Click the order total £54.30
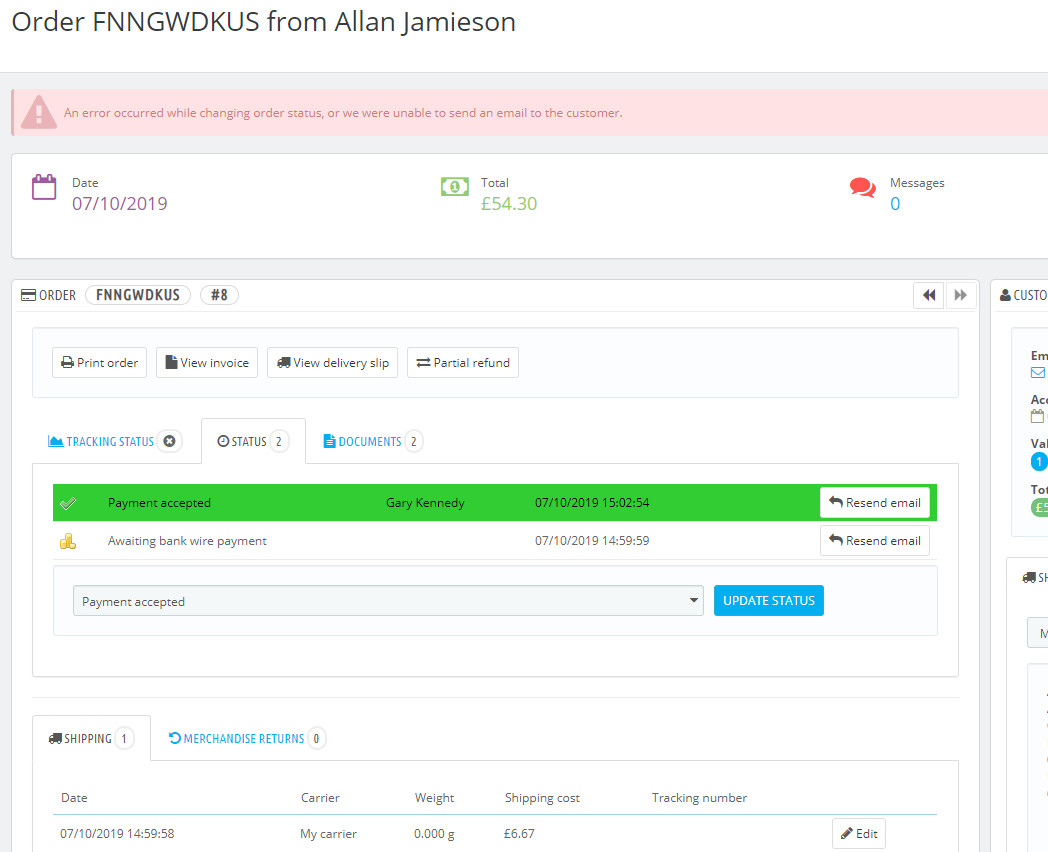 [x=509, y=204]
